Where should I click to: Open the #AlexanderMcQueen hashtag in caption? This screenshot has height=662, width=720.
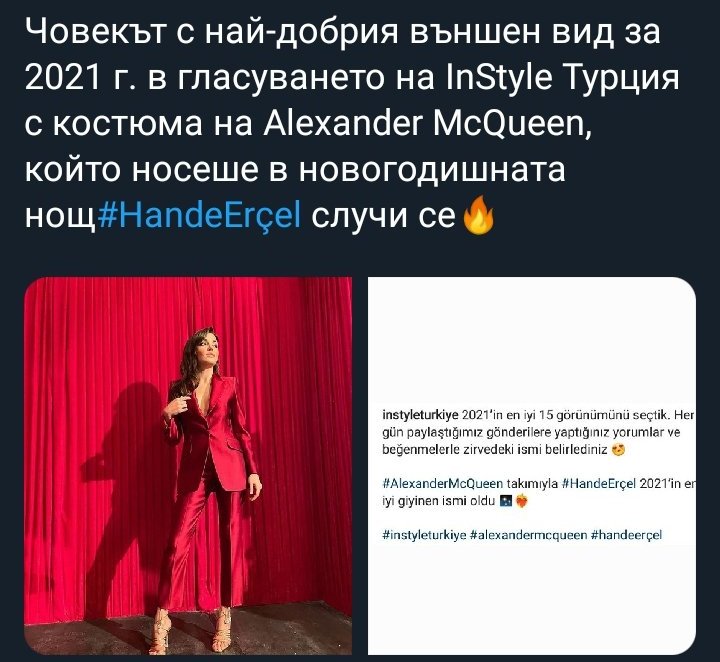tap(442, 483)
